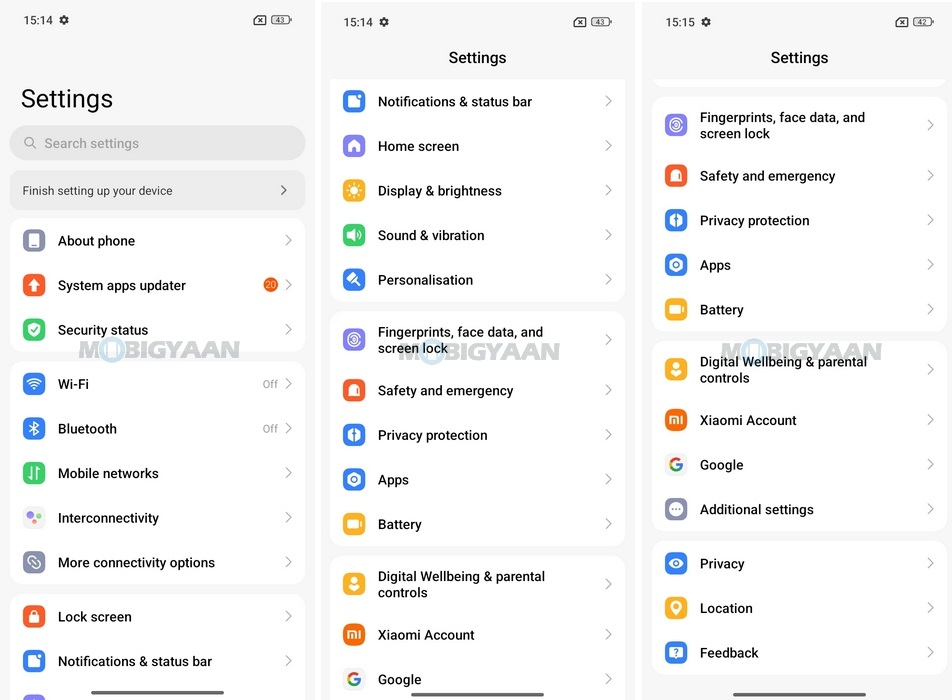Tap the Display & brightness sun icon
952x700 pixels.
[x=354, y=191]
